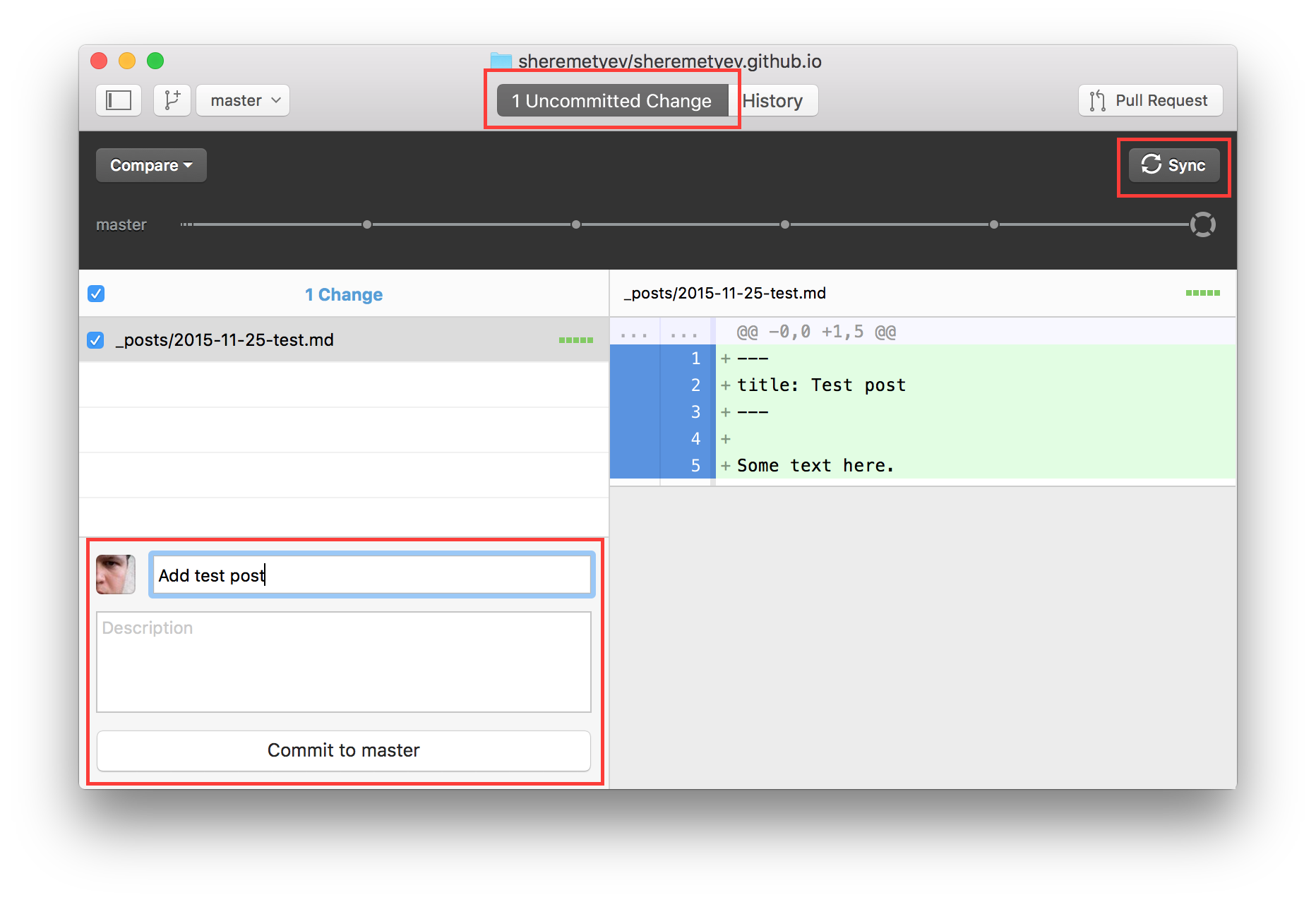
Task: Click the last commit dot before ring
Action: pos(994,224)
